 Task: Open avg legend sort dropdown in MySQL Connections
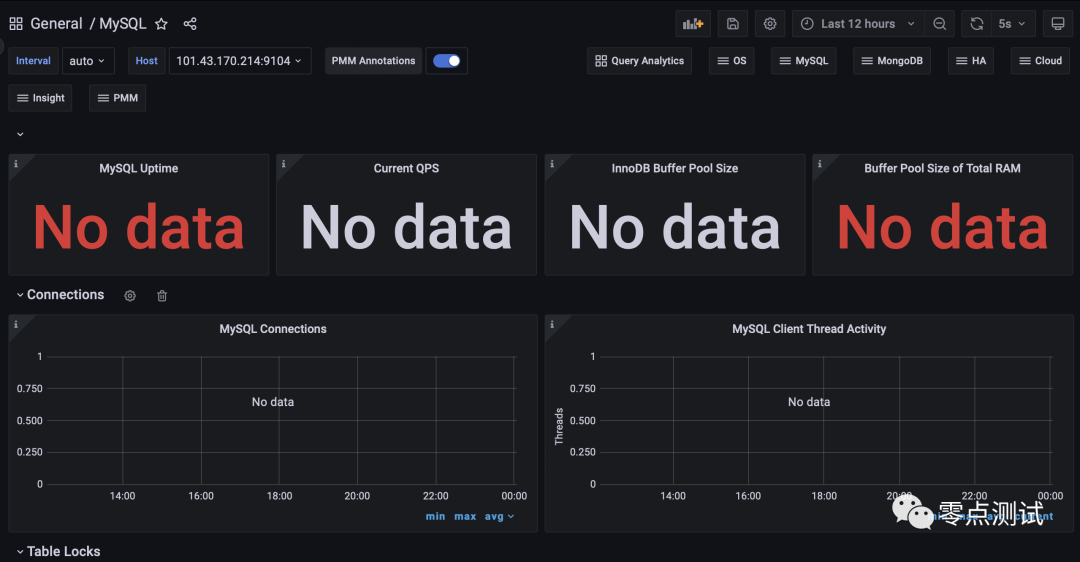coord(499,517)
